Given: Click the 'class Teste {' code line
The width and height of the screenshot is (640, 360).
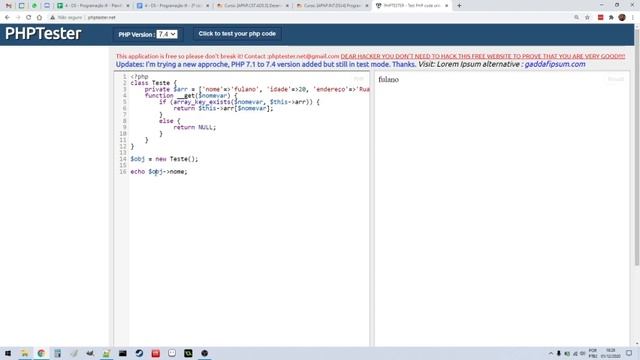Looking at the screenshot, I should (153, 83).
